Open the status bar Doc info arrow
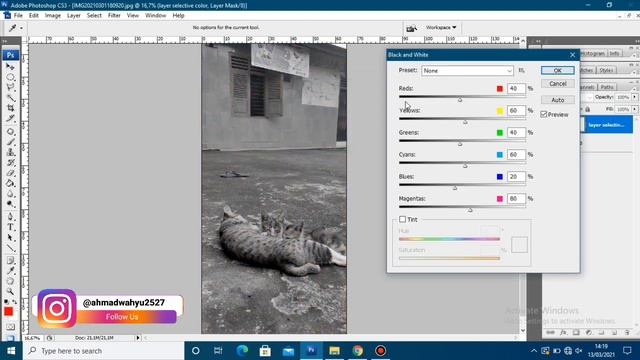Image resolution: width=640 pixels, height=360 pixels. (138, 338)
